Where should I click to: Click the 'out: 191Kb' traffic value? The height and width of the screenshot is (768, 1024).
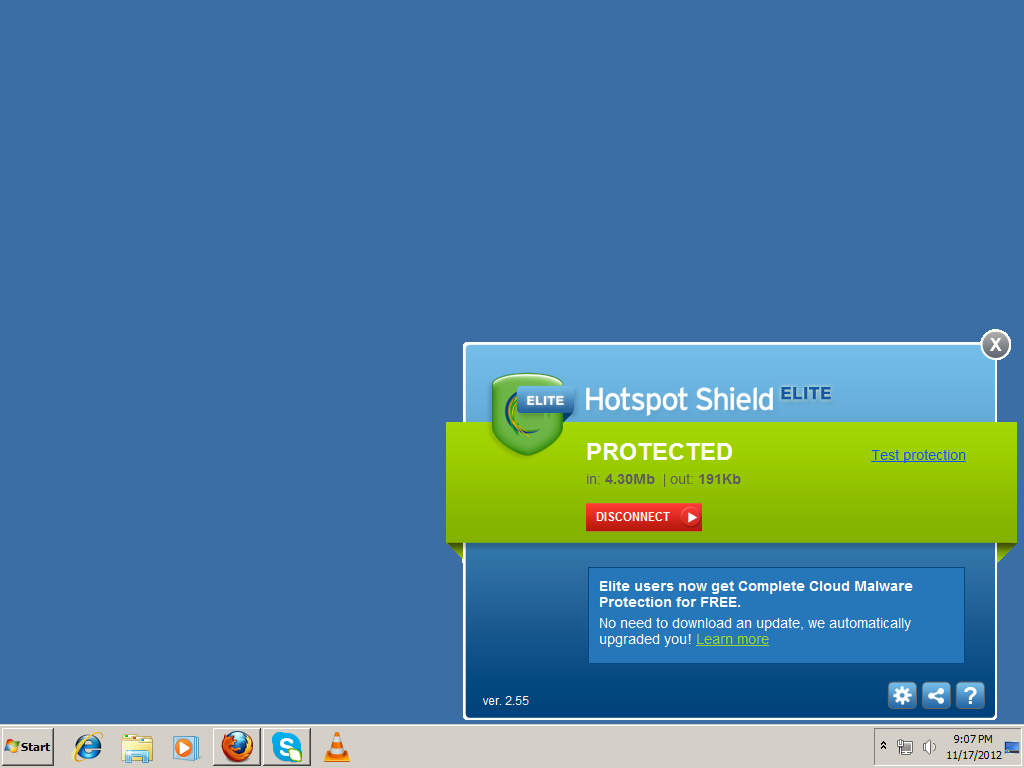point(705,479)
